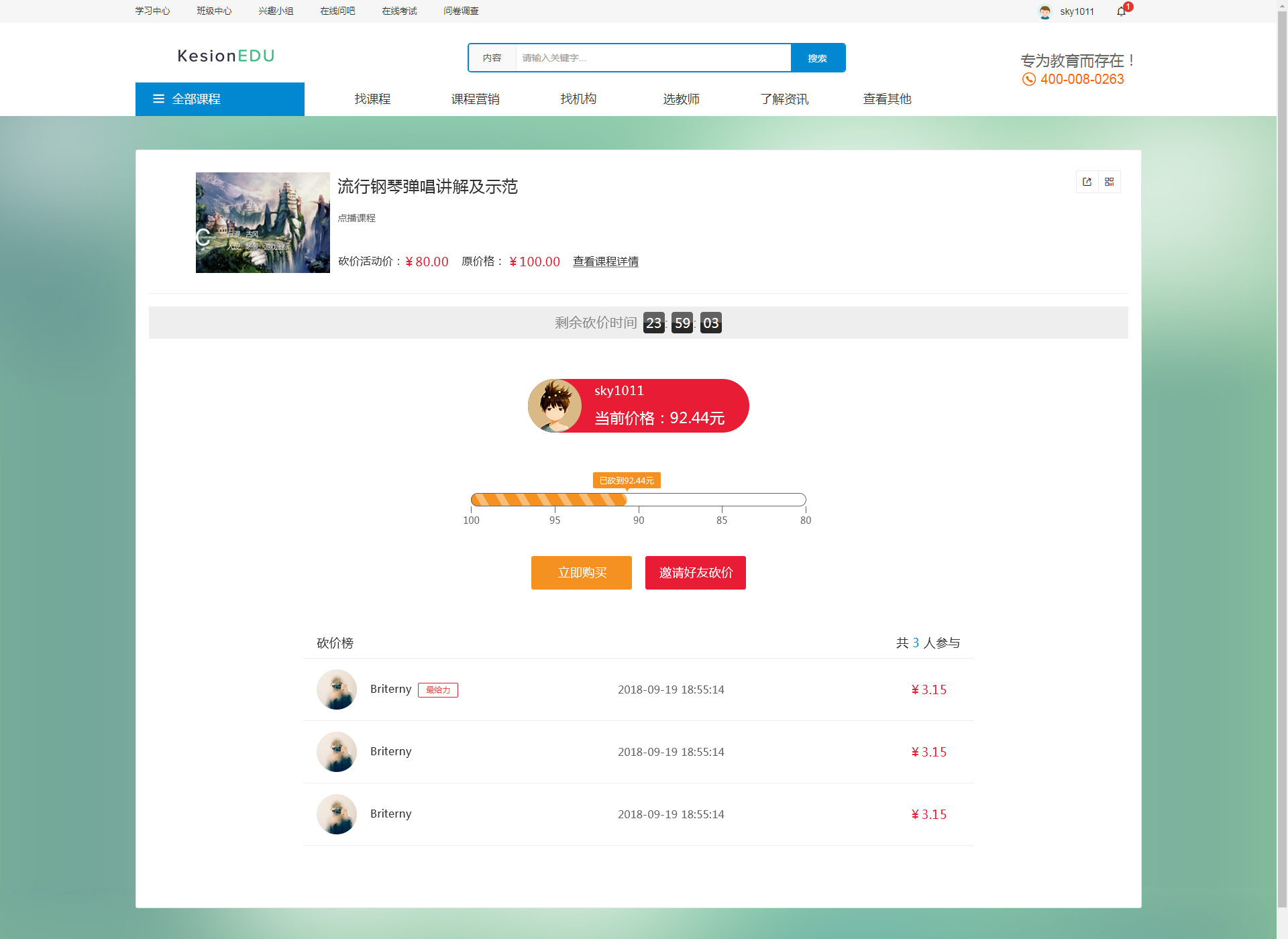Viewport: 1288px width, 939px height.
Task: Open the hamburger icon on 全部课程
Action: [x=158, y=99]
